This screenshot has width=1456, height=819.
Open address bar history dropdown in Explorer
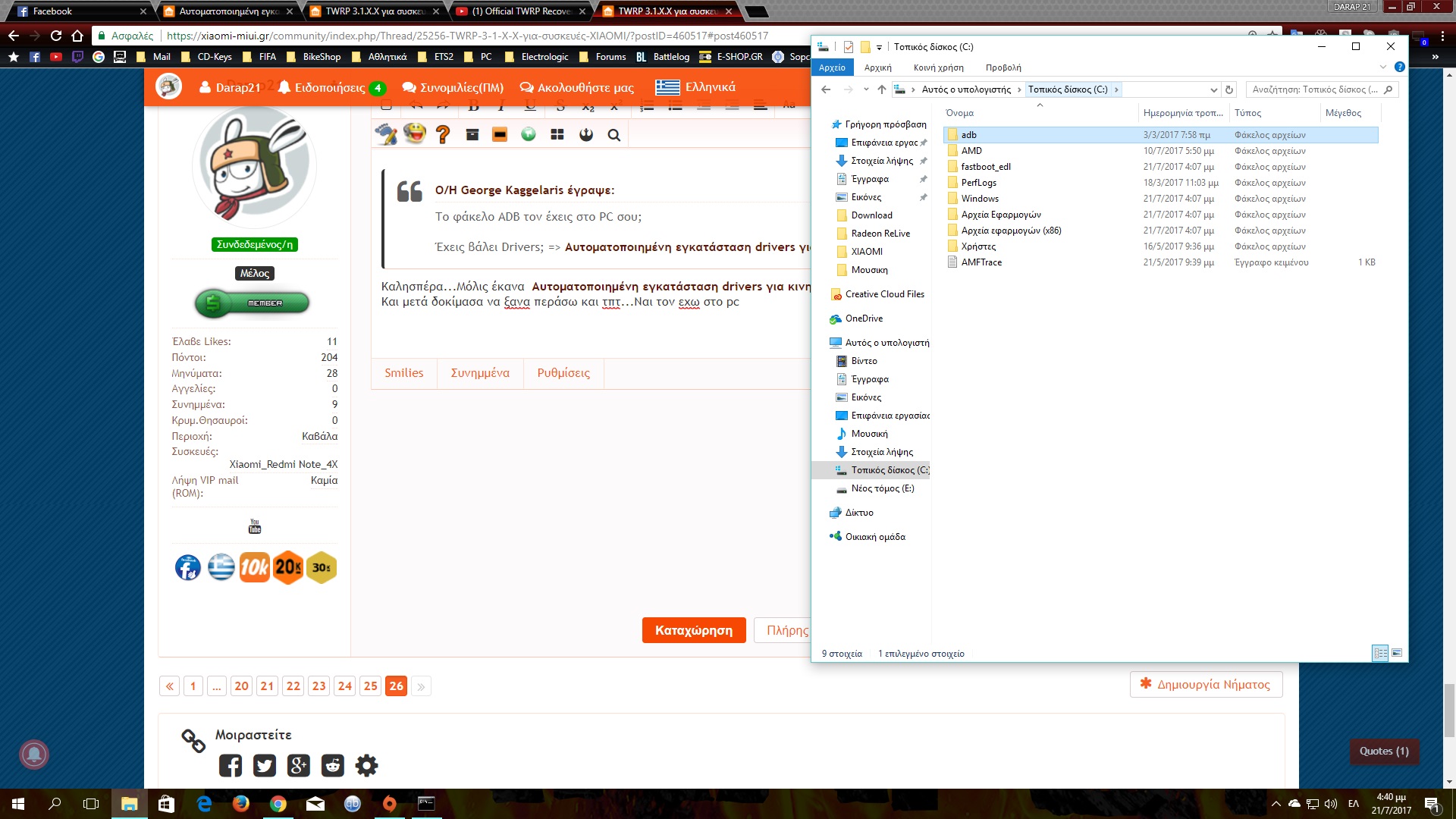pyautogui.click(x=1213, y=89)
